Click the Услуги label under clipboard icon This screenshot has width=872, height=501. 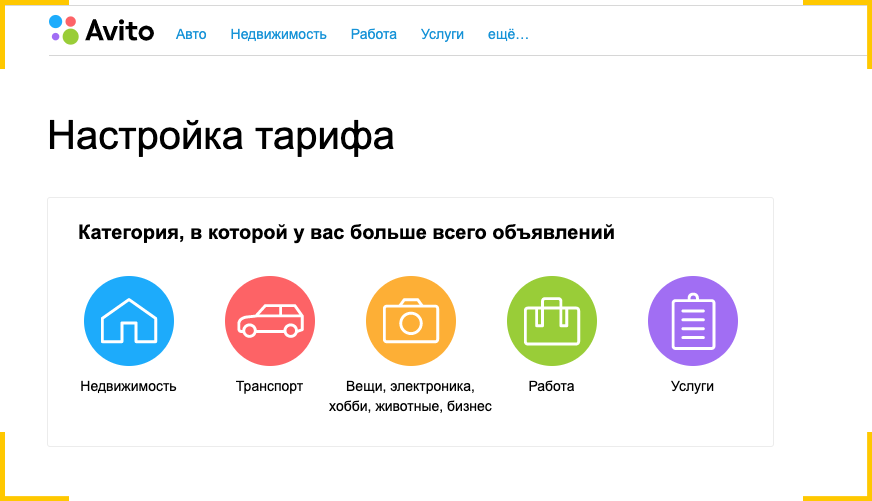[692, 386]
